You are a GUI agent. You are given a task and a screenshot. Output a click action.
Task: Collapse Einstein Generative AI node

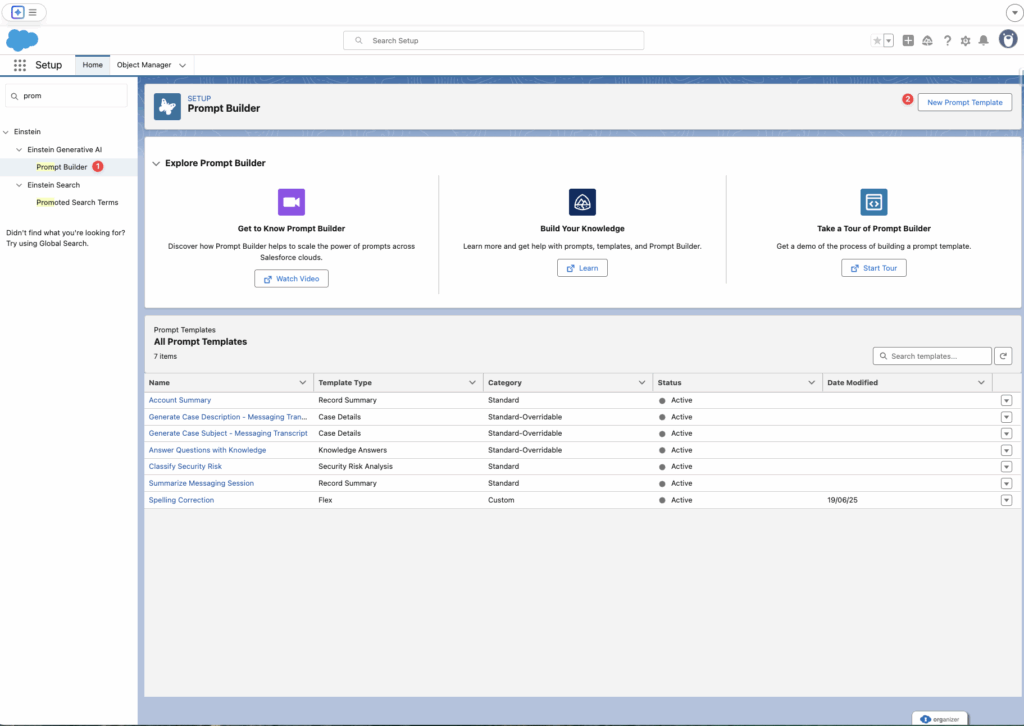coord(19,150)
